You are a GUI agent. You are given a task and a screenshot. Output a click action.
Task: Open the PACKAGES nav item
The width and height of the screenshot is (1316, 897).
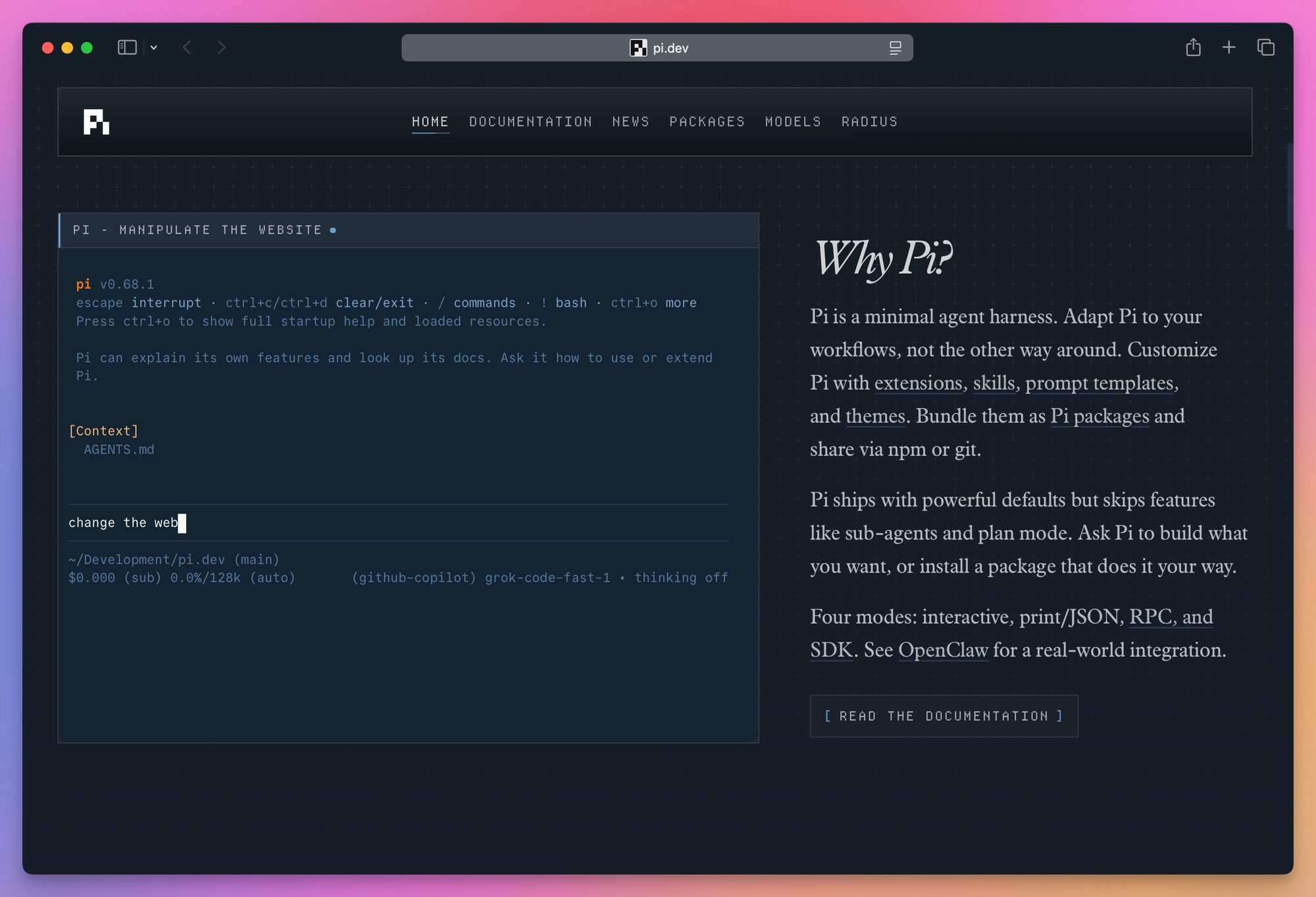pyautogui.click(x=707, y=122)
